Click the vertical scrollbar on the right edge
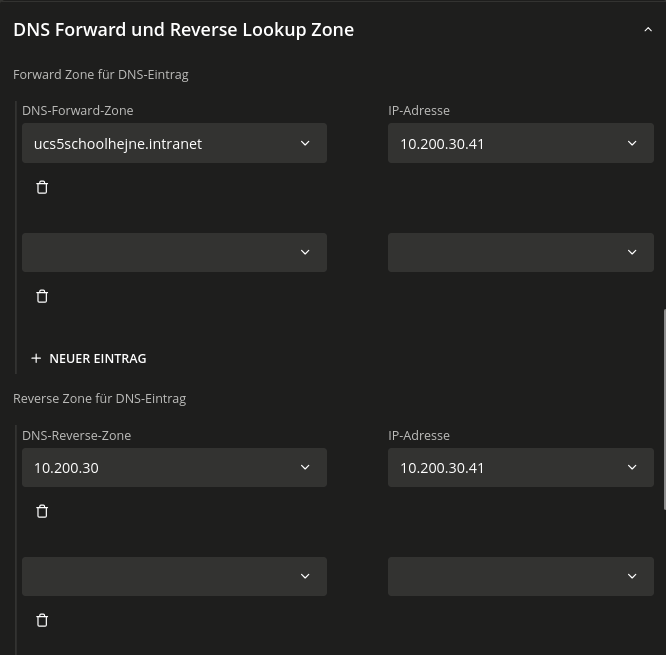Image resolution: width=666 pixels, height=655 pixels. (x=663, y=410)
